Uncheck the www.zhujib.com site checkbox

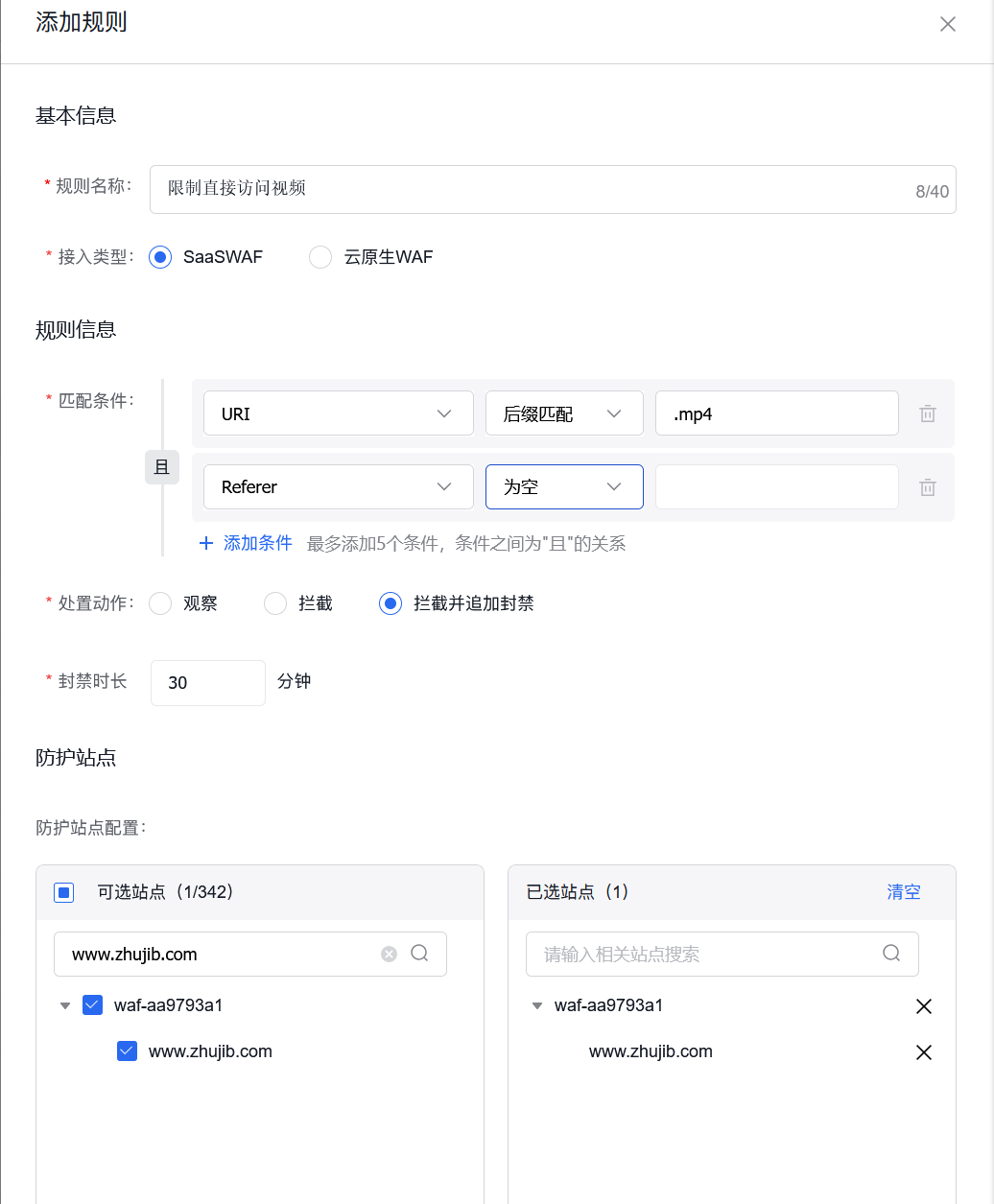tap(127, 1051)
